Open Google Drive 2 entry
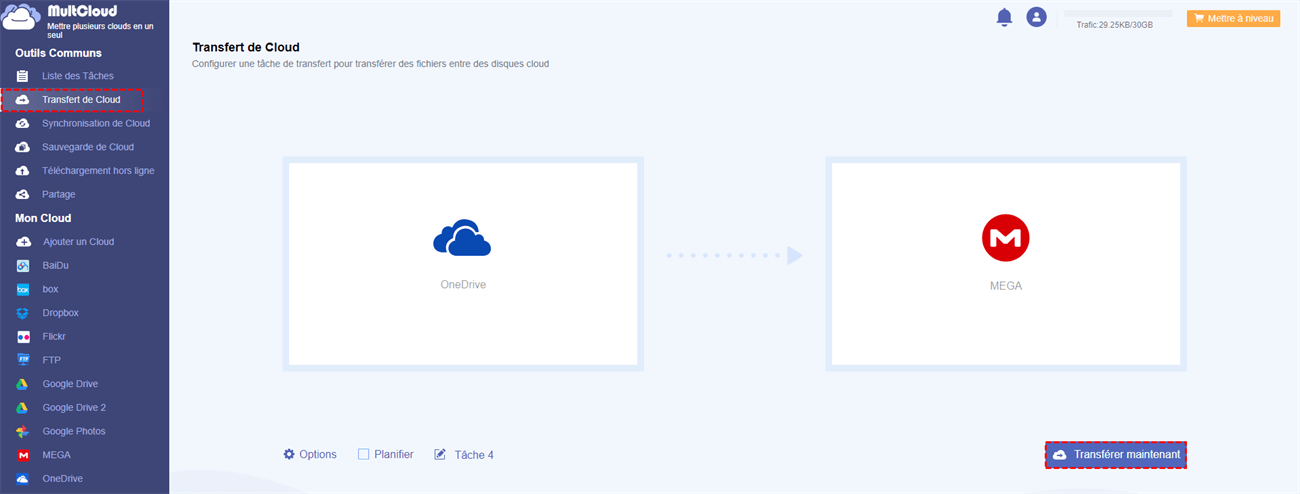This screenshot has height=494, width=1300. pyautogui.click(x=74, y=408)
